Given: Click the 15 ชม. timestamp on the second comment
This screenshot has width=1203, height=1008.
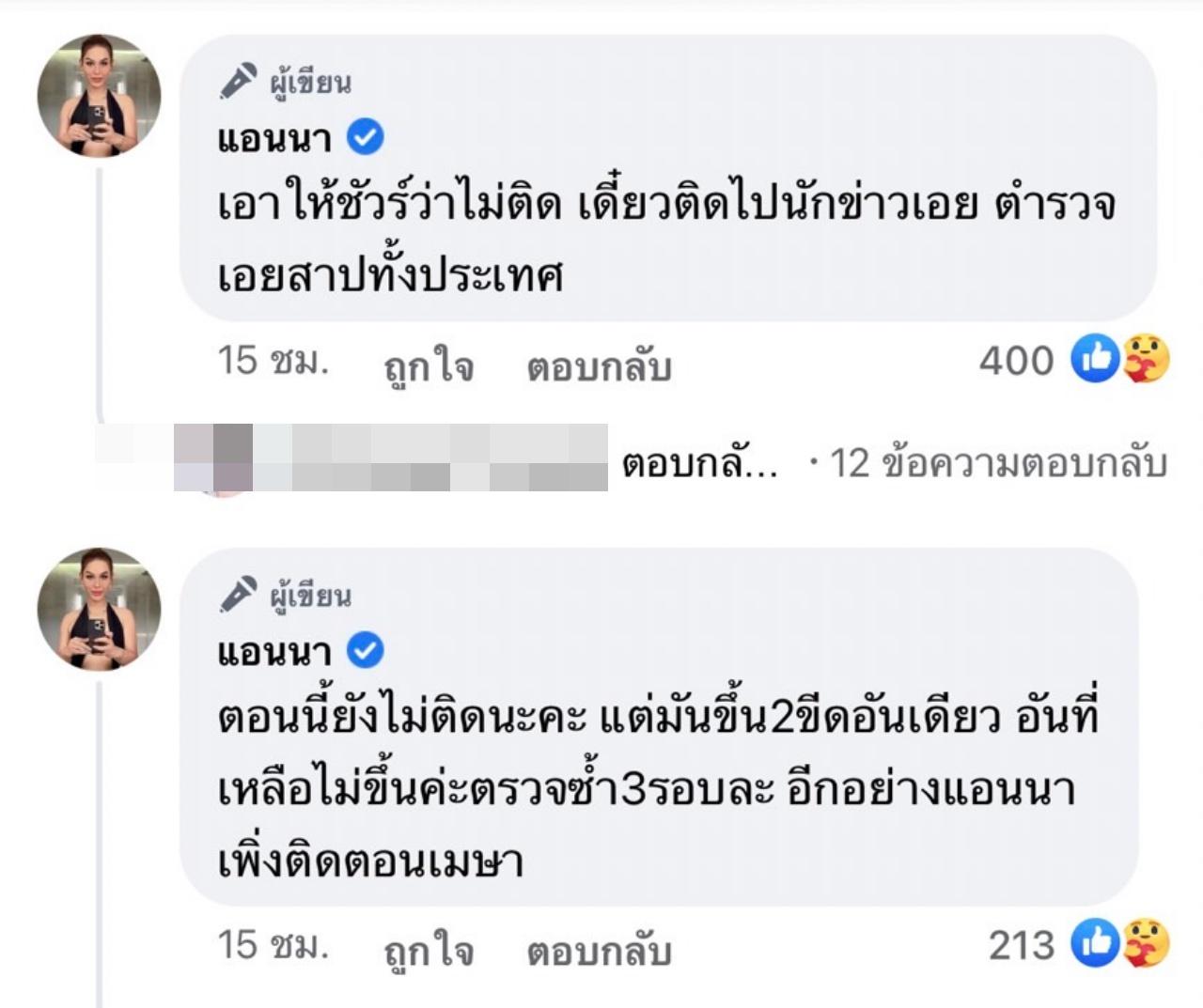Looking at the screenshot, I should point(273,945).
